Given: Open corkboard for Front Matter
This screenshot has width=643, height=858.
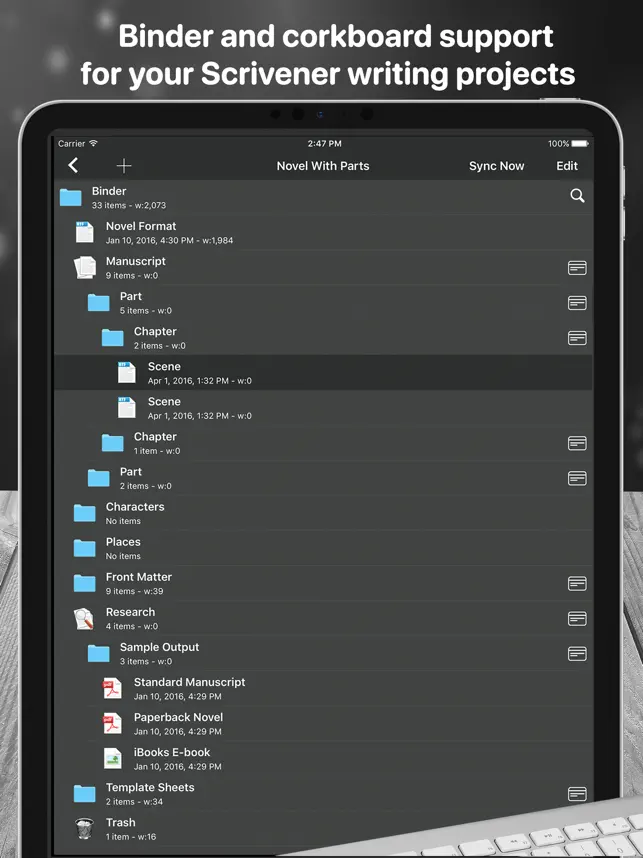Looking at the screenshot, I should tap(577, 583).
